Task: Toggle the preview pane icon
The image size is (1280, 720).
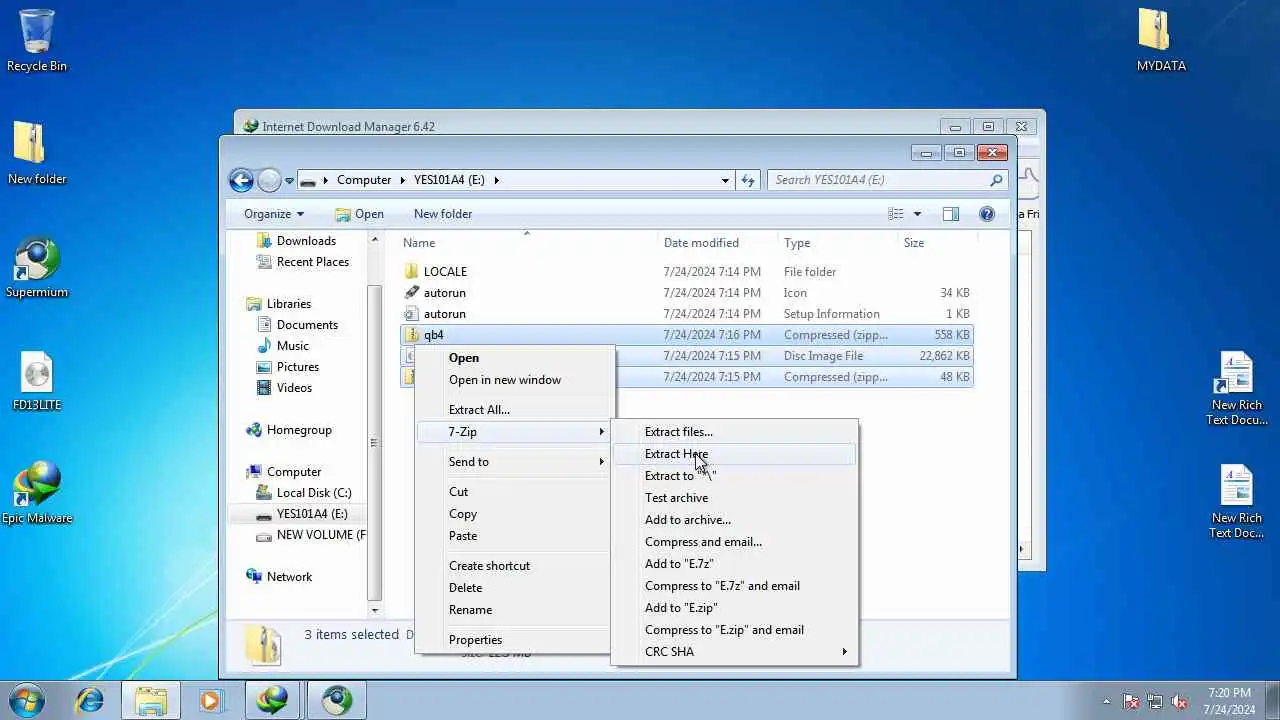Action: click(x=951, y=214)
